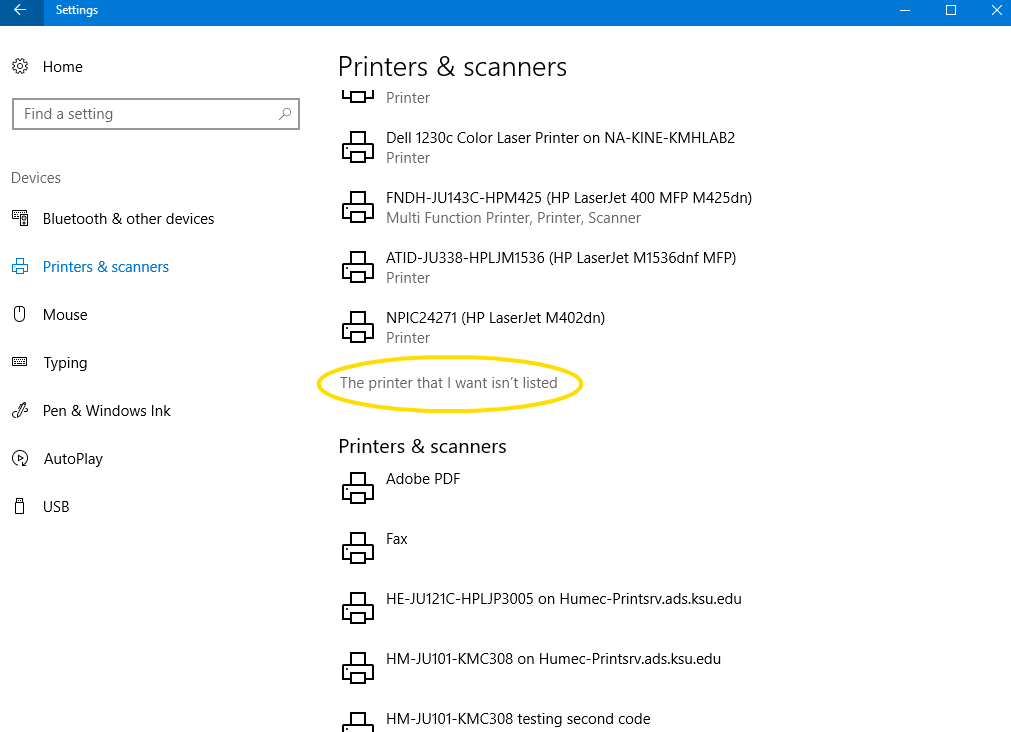Open Bluetooth & other devices settings

coord(128,219)
